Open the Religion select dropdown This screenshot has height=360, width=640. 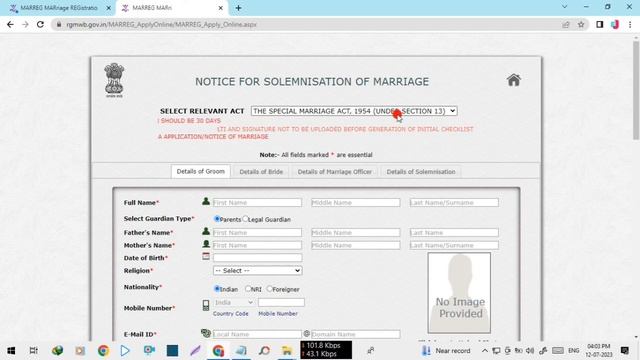258,271
